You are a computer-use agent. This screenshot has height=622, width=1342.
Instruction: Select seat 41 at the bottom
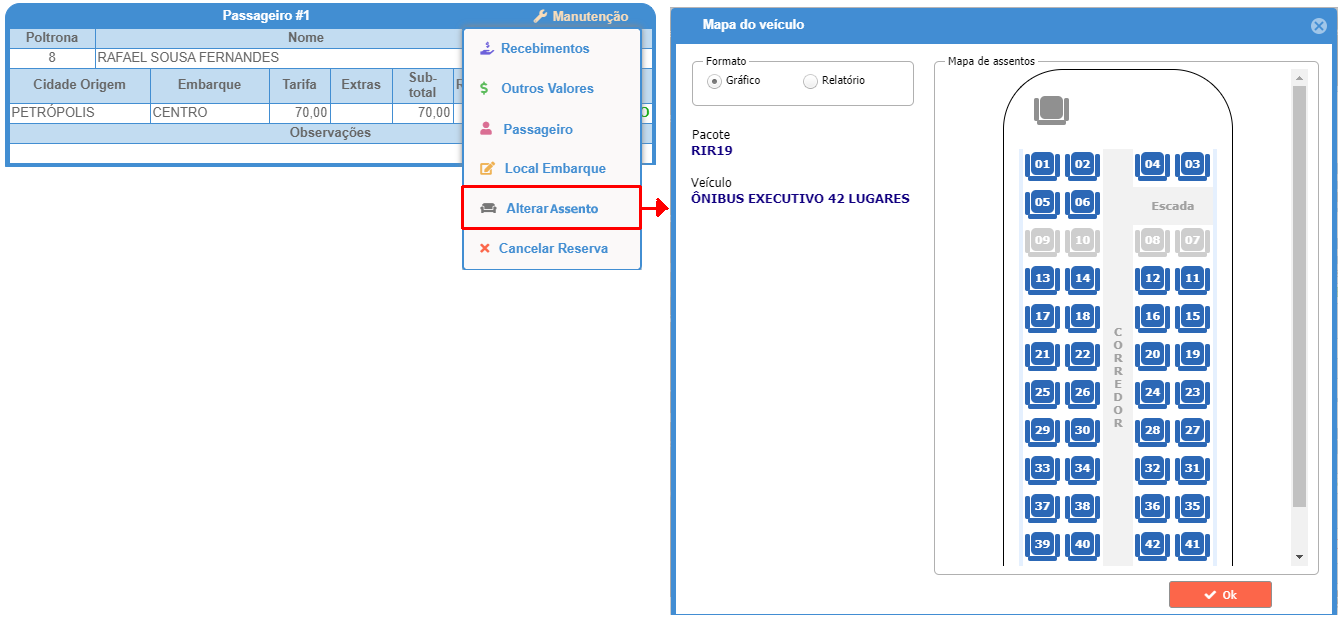point(1192,545)
